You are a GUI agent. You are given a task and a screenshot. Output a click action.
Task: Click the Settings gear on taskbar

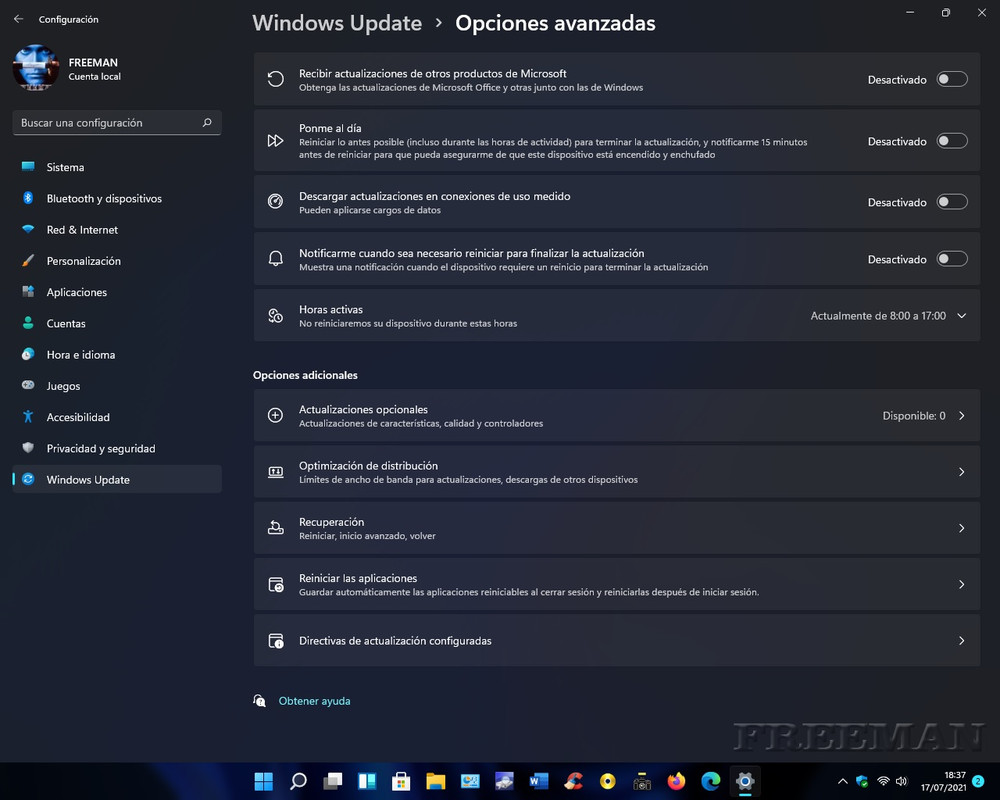(x=745, y=781)
